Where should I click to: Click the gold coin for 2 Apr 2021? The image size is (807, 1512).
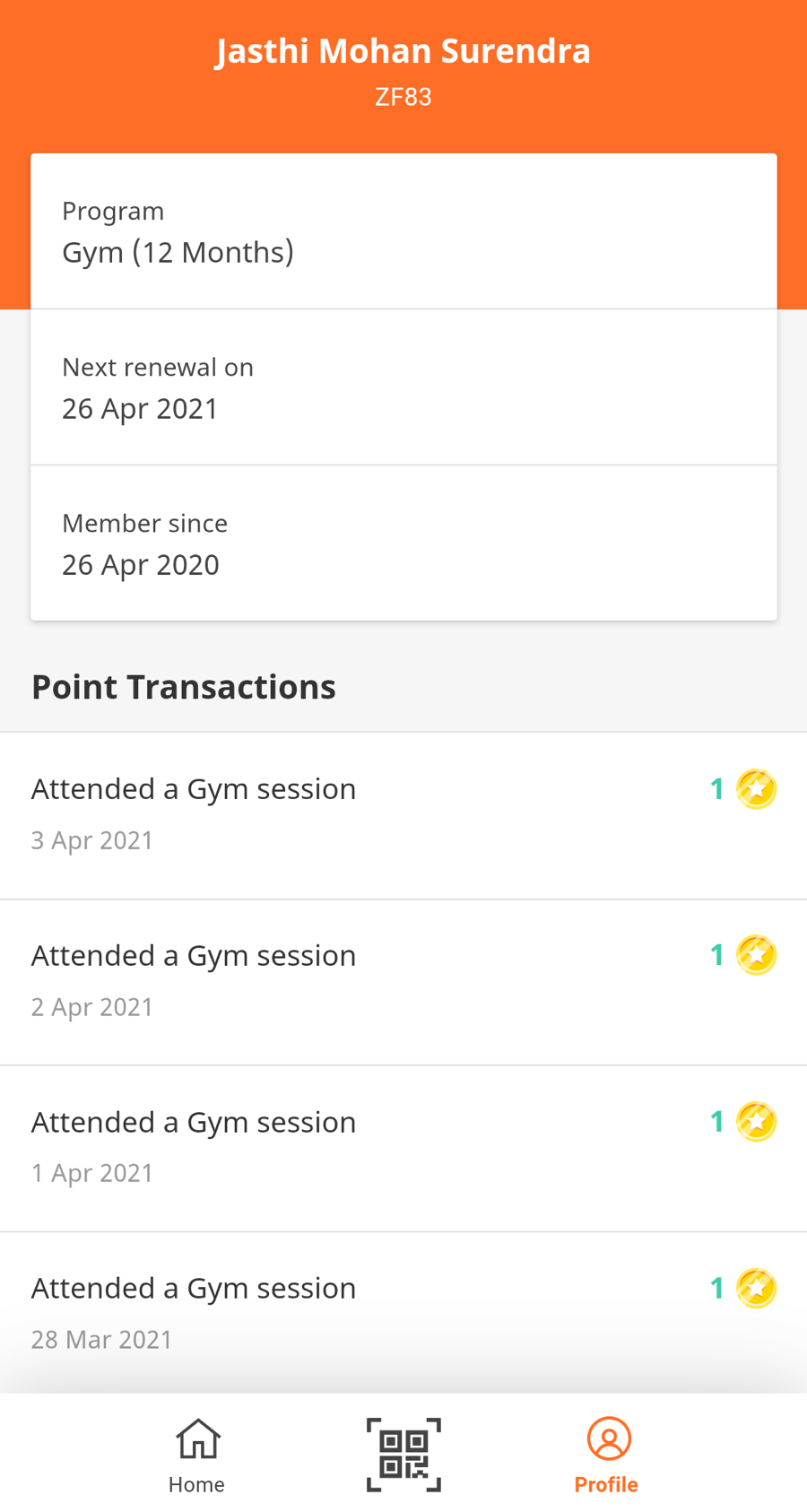756,955
